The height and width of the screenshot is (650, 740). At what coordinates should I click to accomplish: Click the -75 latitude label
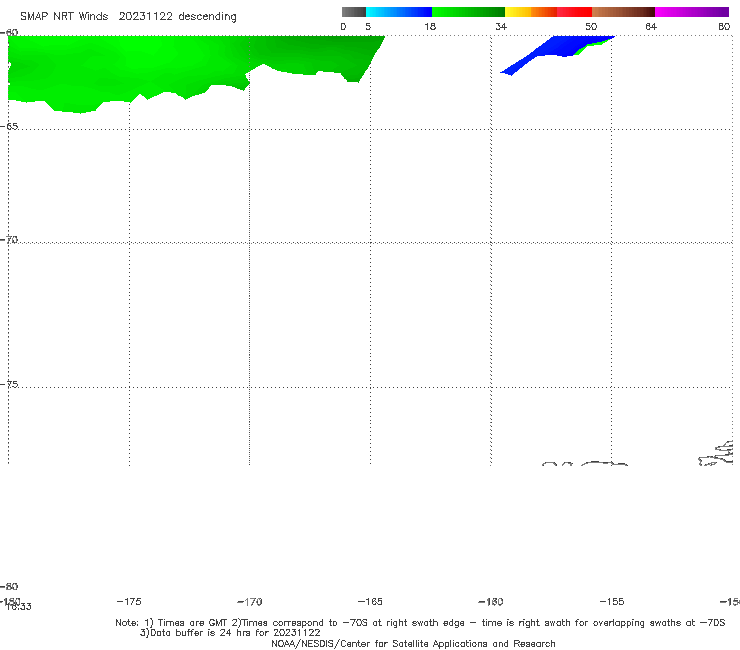[x=9, y=384]
